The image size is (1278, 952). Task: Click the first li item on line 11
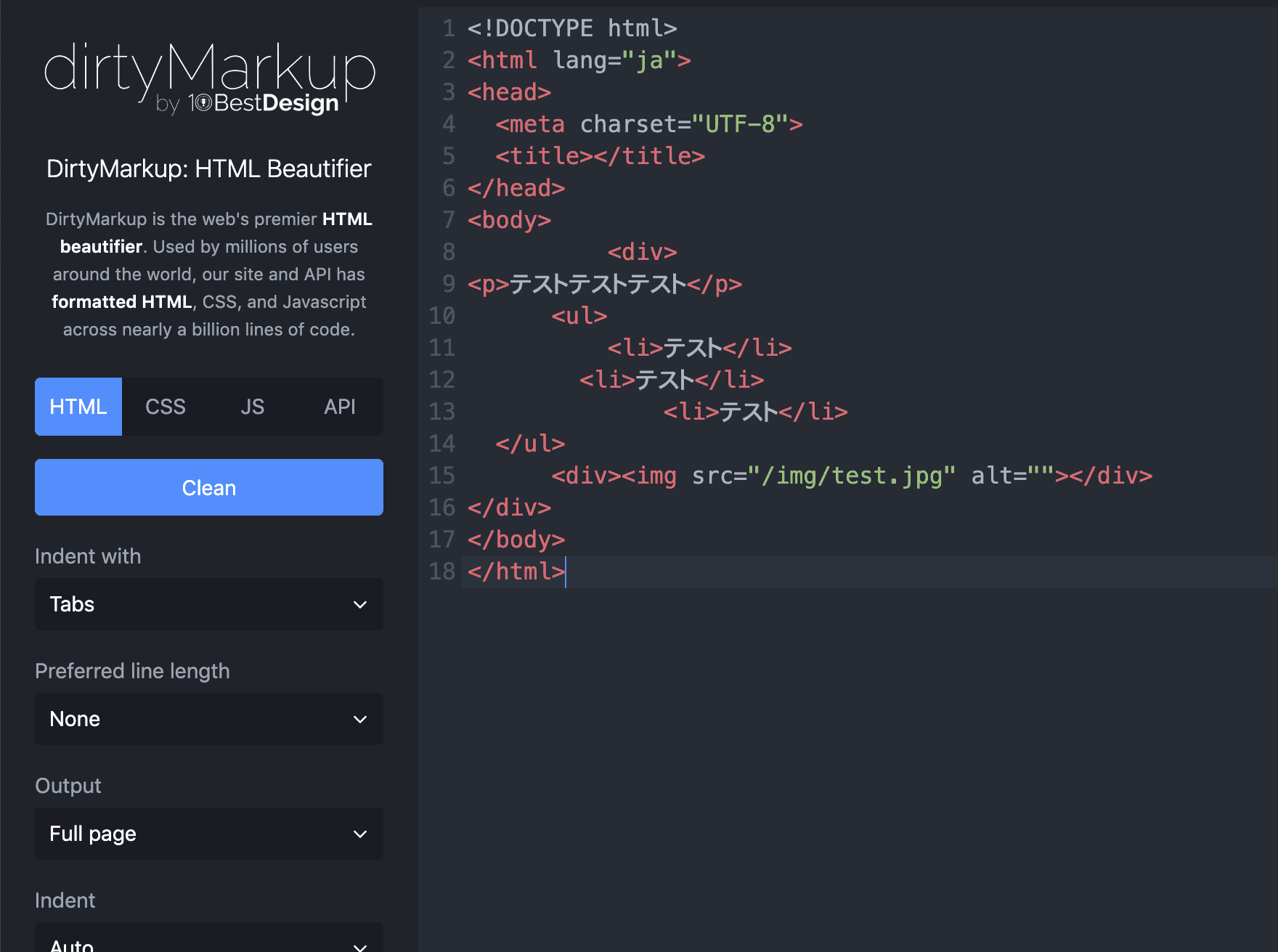699,348
